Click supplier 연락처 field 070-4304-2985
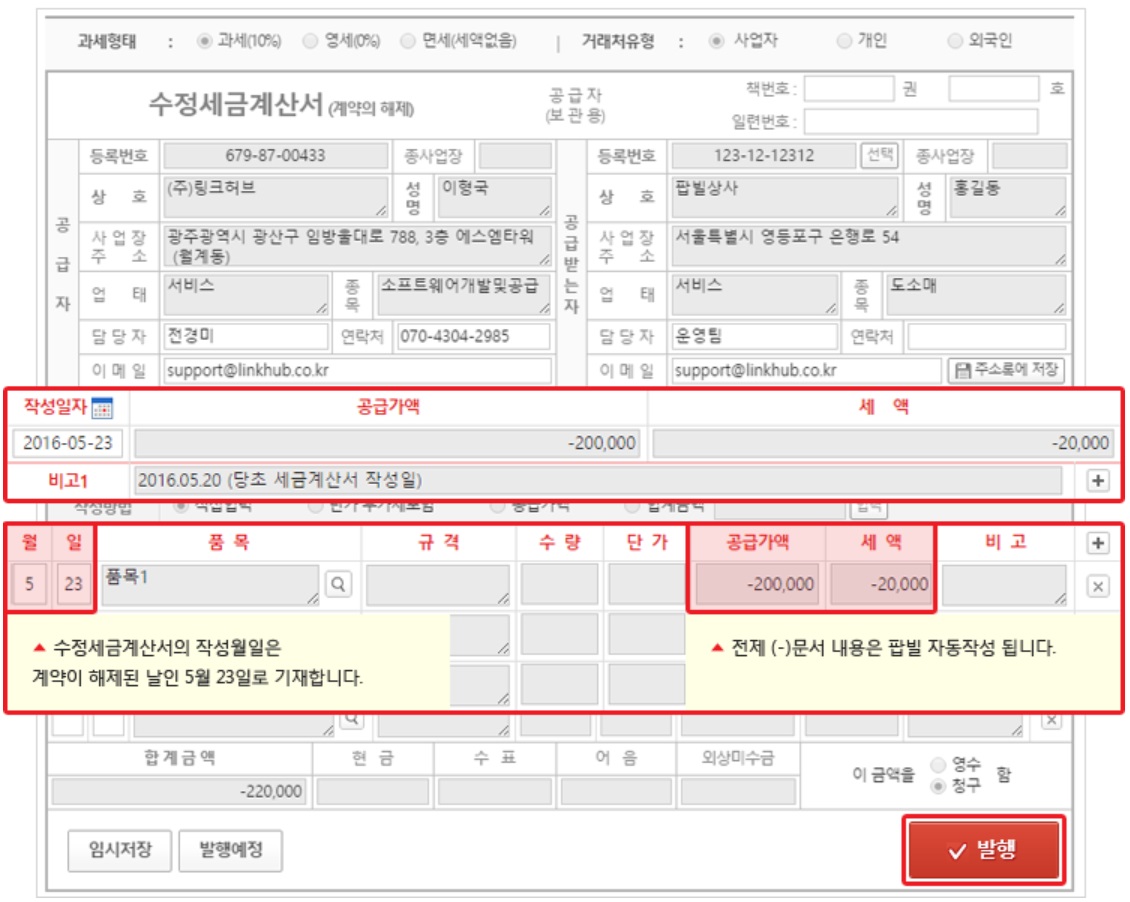This screenshot has width=1130, height=902. 473,336
